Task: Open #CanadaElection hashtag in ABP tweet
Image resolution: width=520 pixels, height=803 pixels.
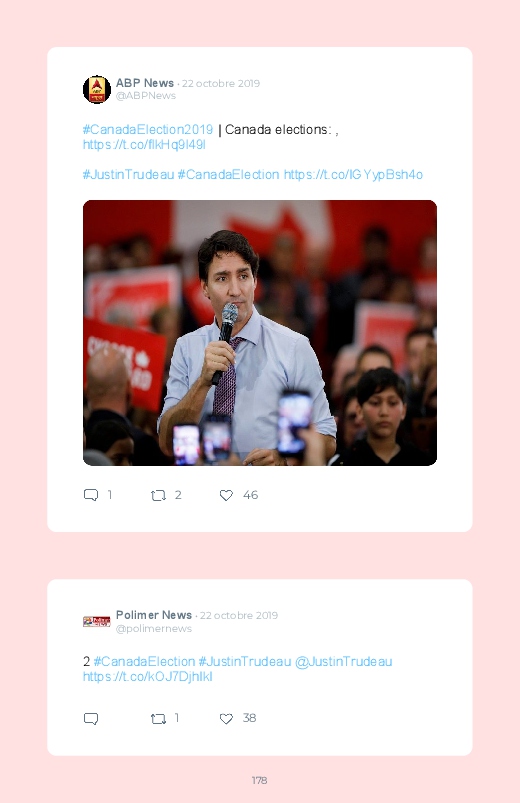Action: coord(228,175)
